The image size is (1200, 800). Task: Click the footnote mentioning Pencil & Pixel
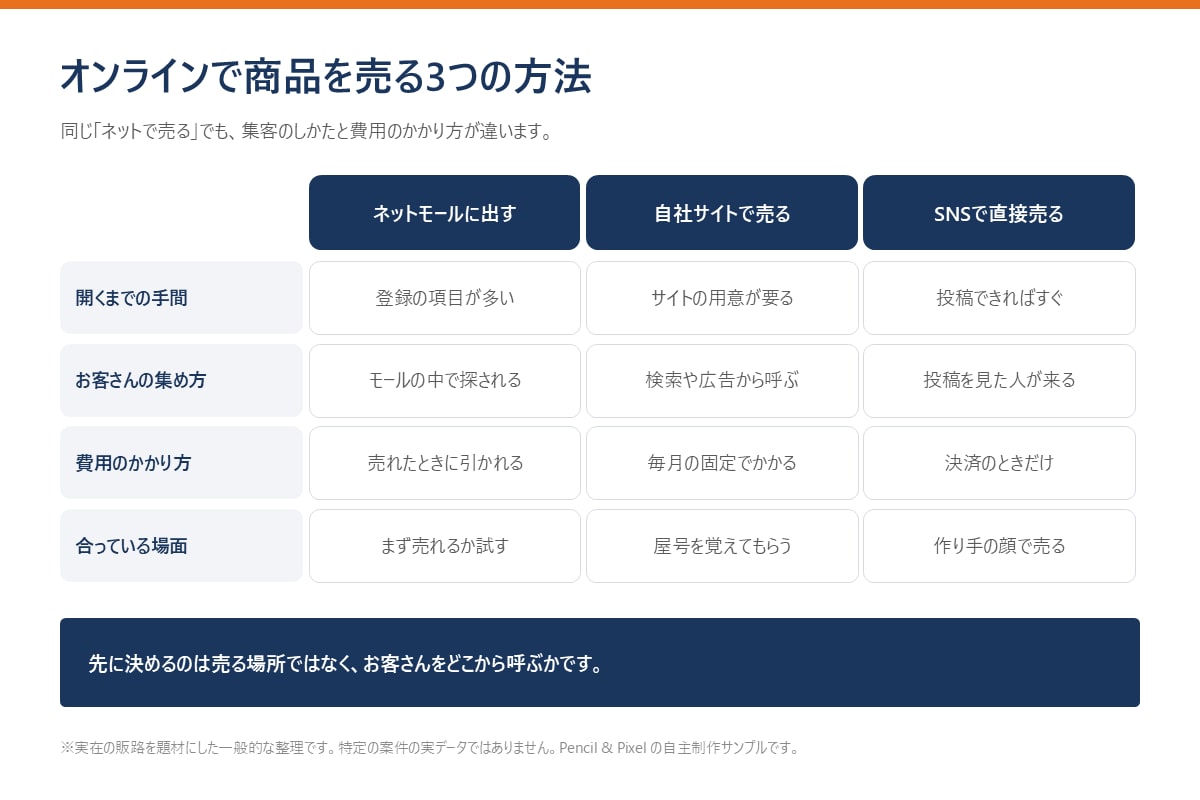[x=429, y=748]
